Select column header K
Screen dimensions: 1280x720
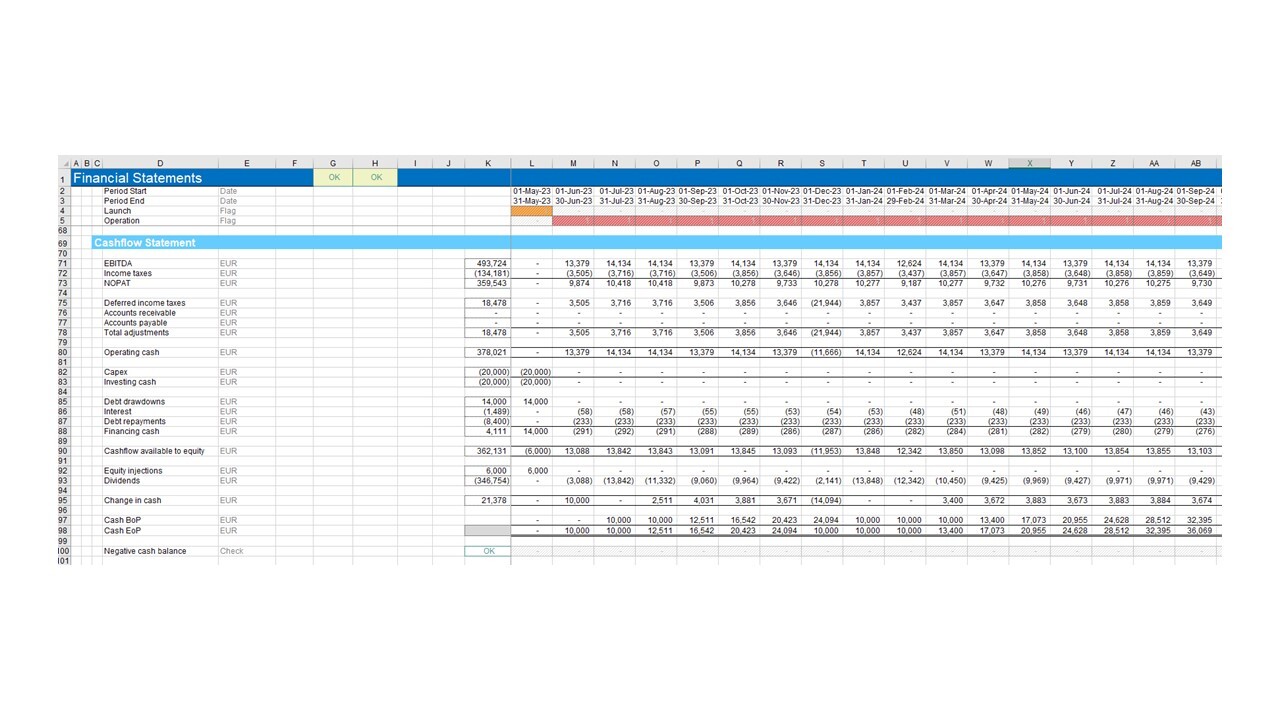[x=487, y=163]
